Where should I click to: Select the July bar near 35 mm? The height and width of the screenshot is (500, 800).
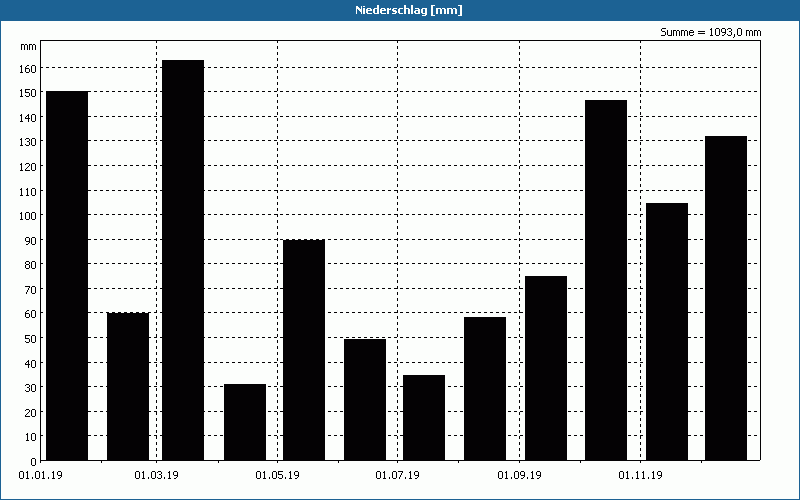[x=424, y=418]
